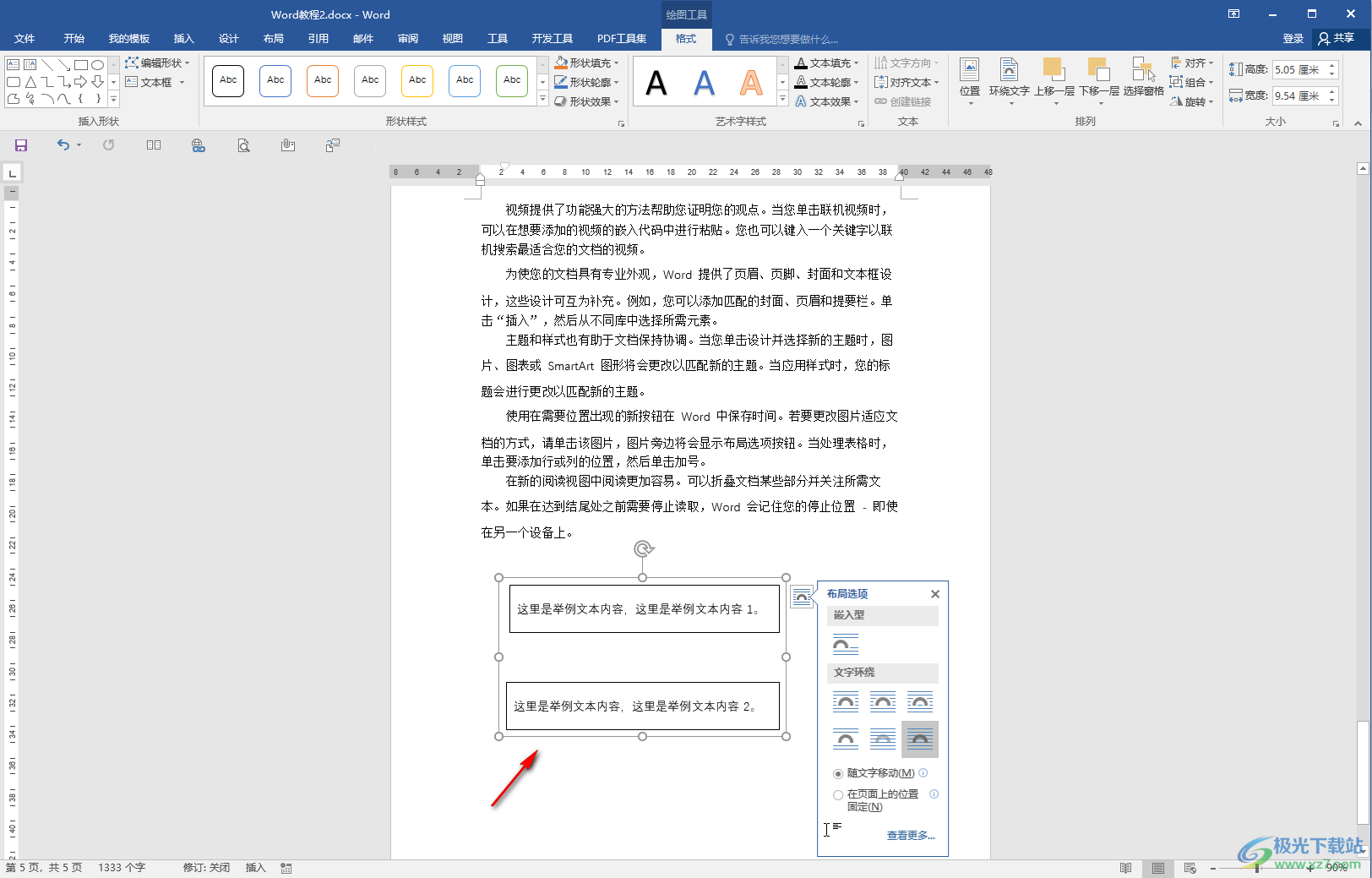Select the highlighted in front of text icon
Screen dimensions: 1372x878
[920, 739]
